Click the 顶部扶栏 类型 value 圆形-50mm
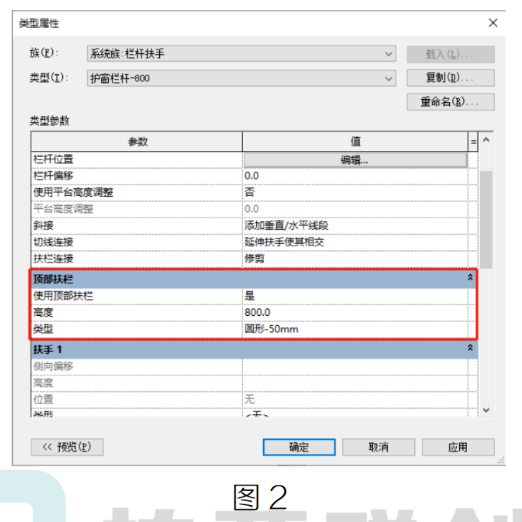The width and height of the screenshot is (522, 522). (x=355, y=329)
